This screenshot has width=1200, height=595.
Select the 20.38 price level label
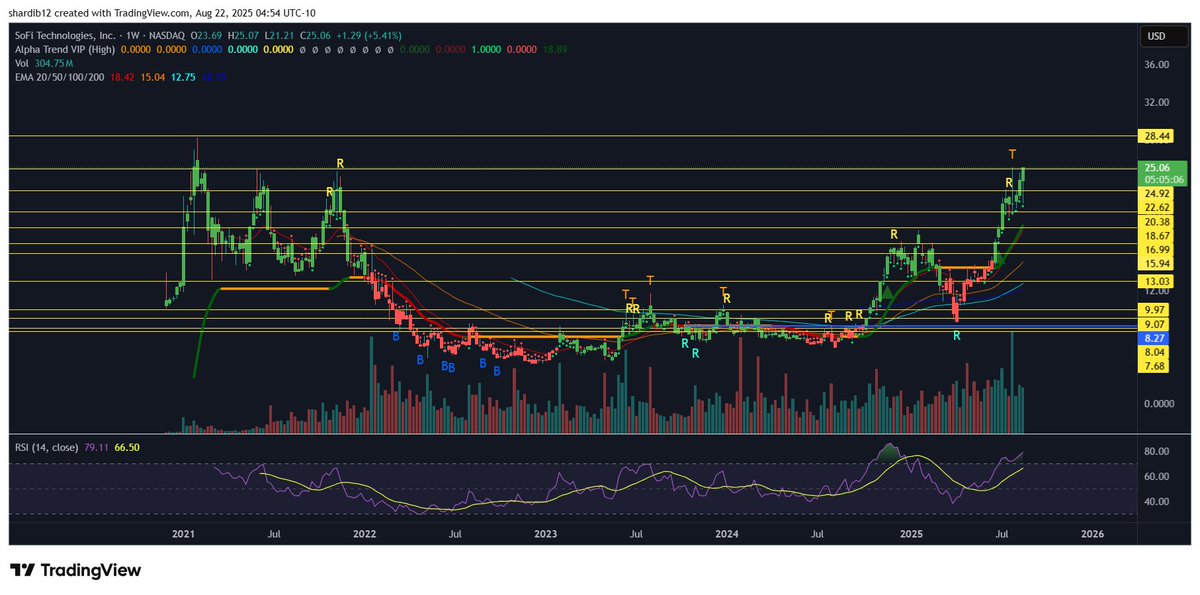click(1157, 221)
